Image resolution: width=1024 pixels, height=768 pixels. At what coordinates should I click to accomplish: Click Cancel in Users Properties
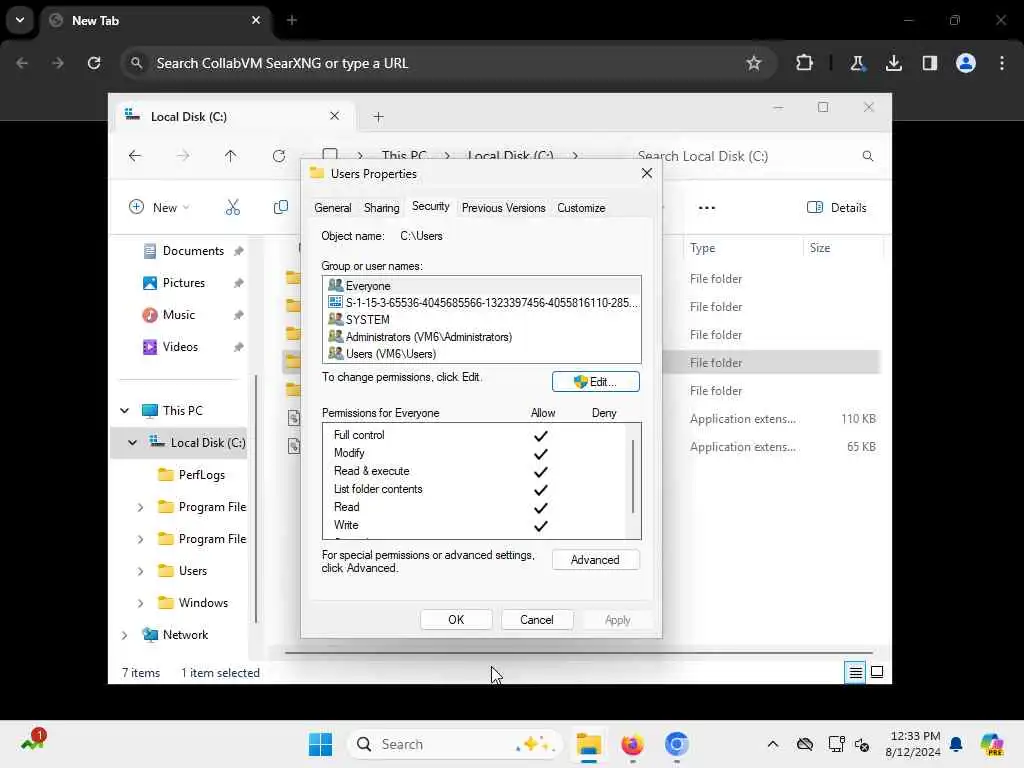point(537,620)
